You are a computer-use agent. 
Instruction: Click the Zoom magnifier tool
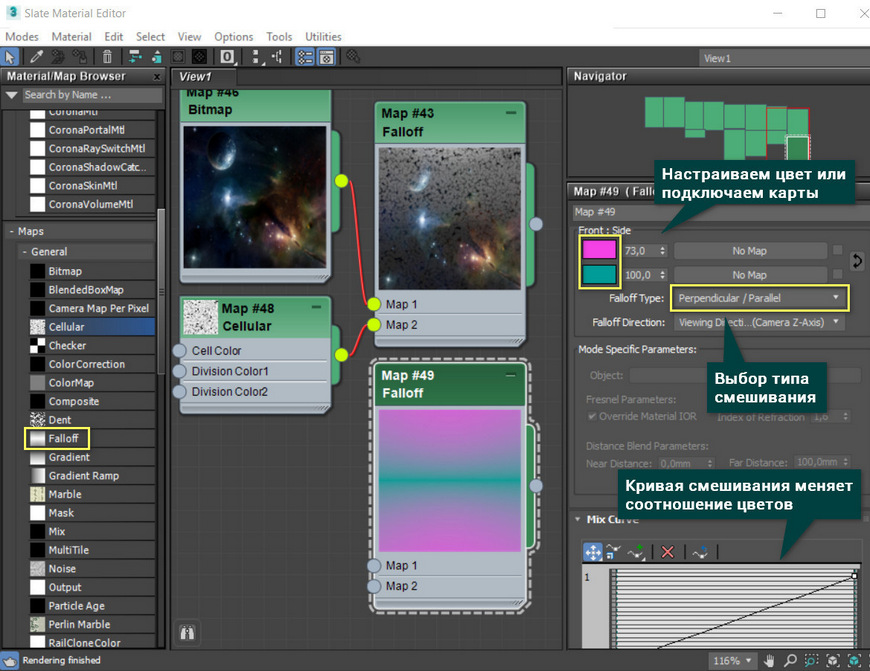click(791, 661)
